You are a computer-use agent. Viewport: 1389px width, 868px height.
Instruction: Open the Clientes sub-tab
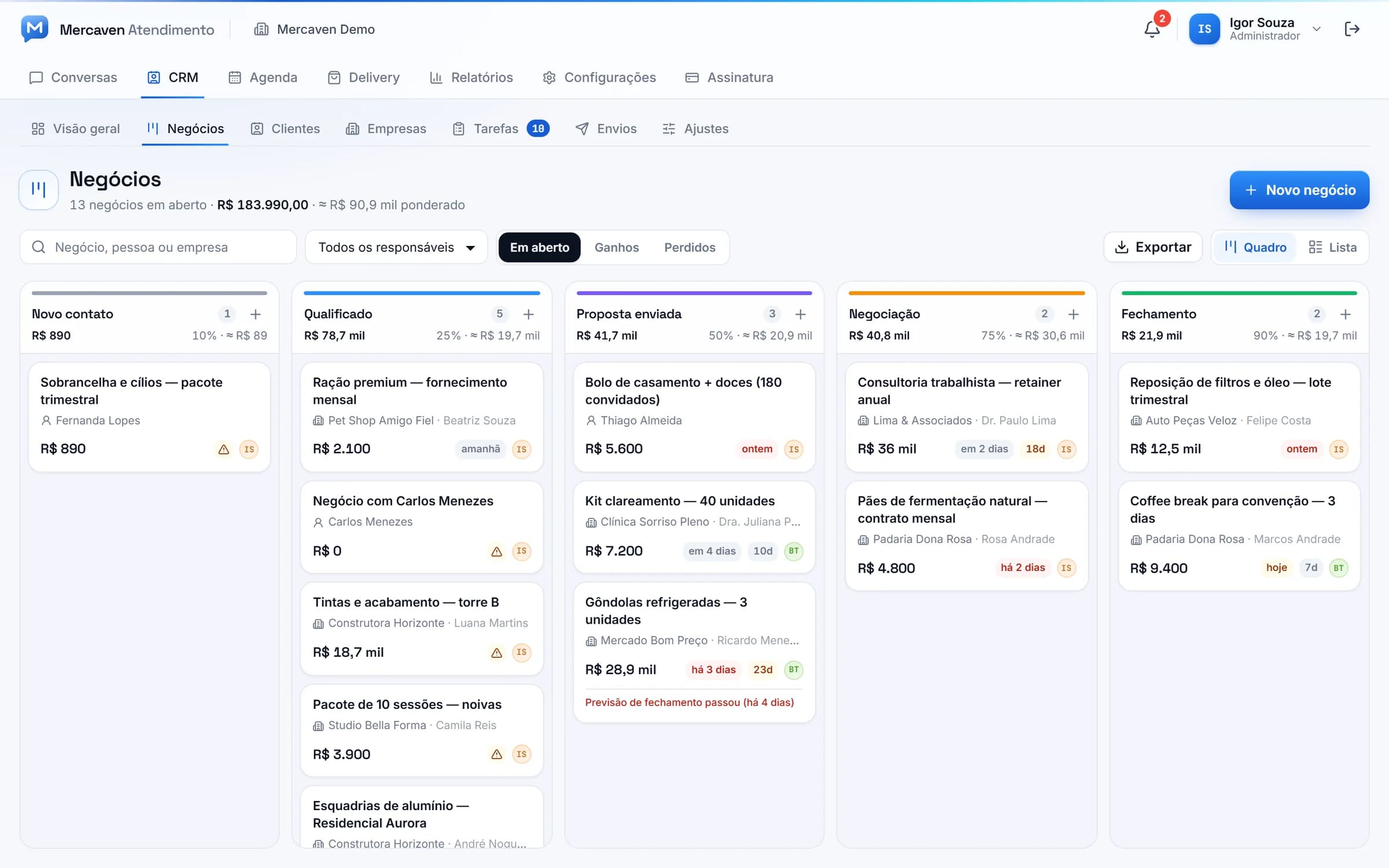(x=285, y=128)
